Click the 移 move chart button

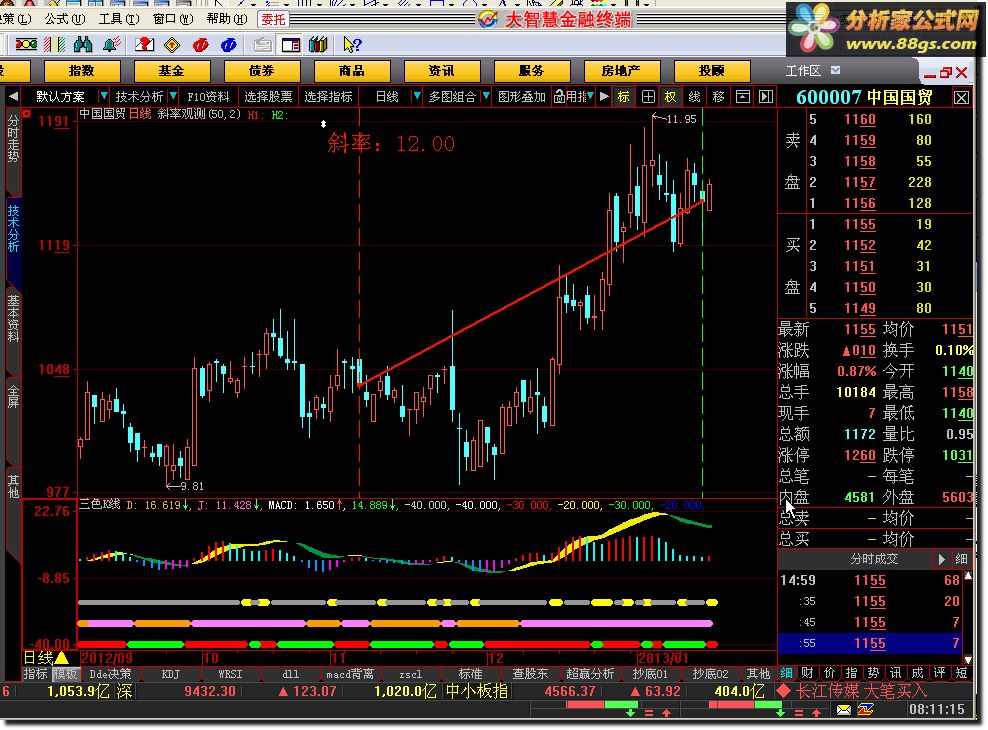pos(718,96)
